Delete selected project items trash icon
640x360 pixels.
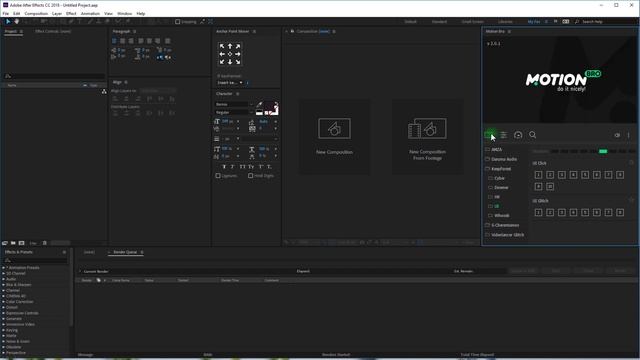coord(44,243)
